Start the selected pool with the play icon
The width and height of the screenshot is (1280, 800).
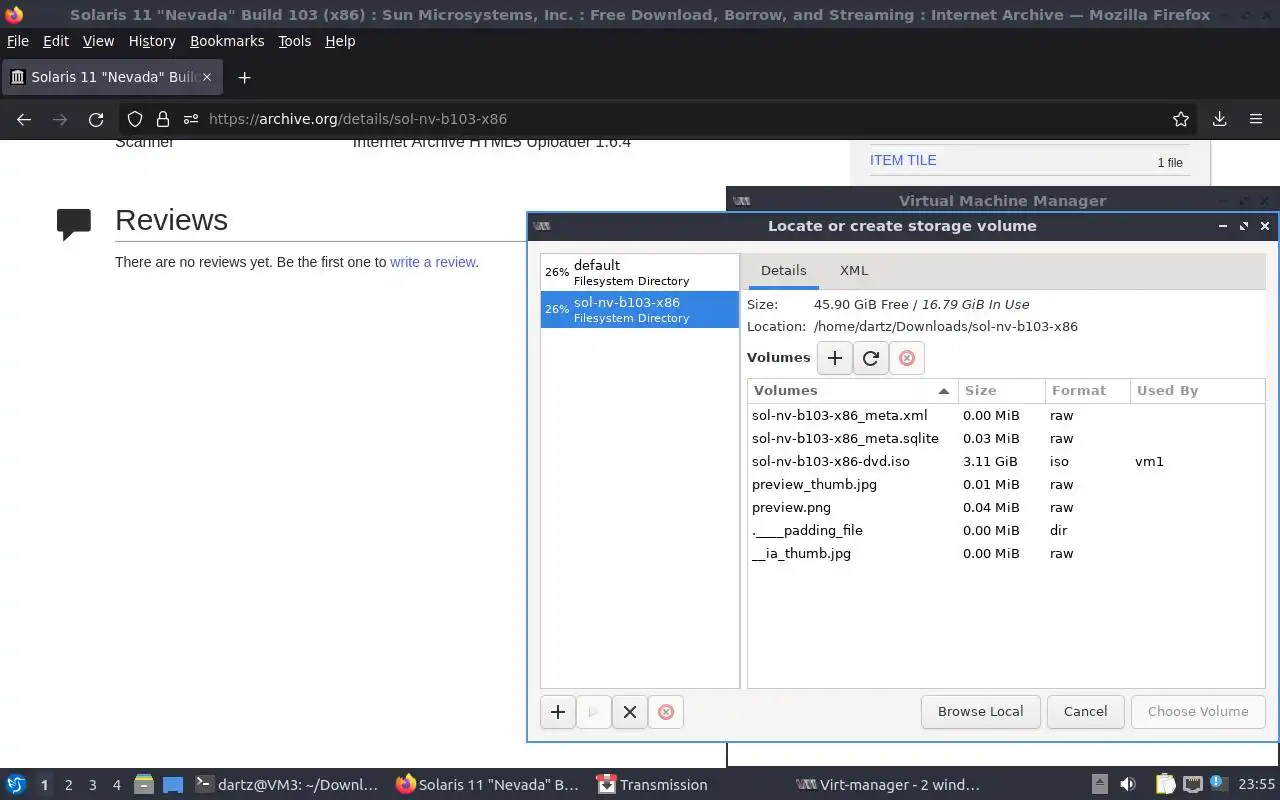tap(594, 712)
